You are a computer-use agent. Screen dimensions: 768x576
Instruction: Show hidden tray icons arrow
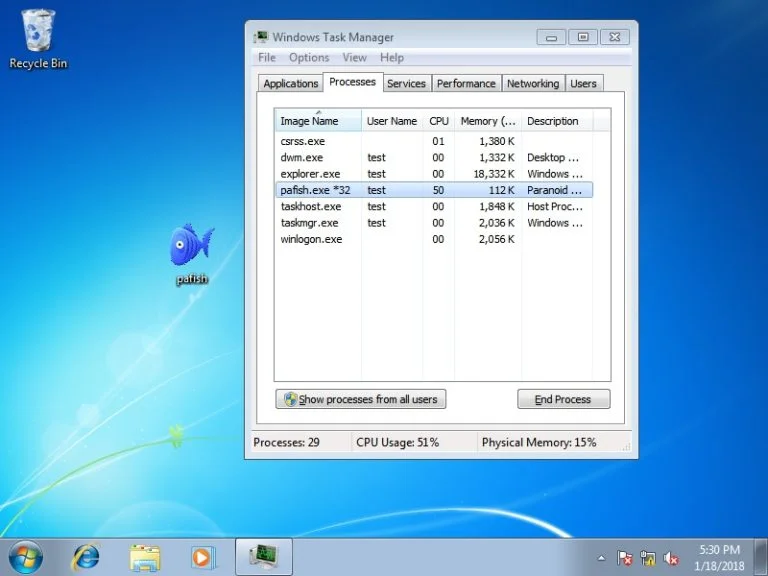click(601, 558)
